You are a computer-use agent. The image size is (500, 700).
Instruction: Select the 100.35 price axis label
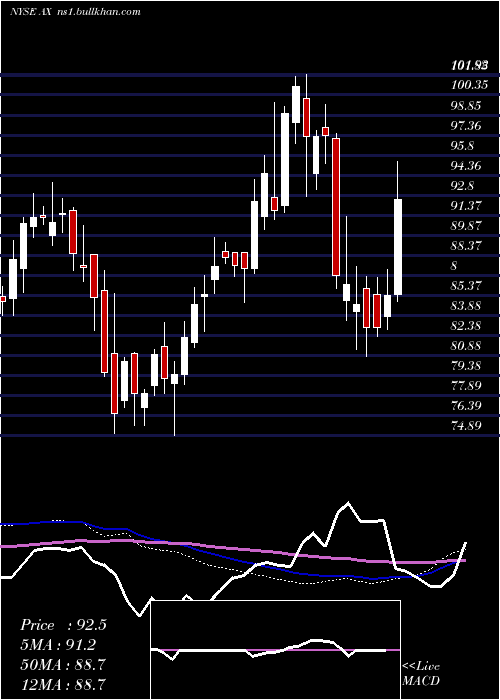coord(469,84)
